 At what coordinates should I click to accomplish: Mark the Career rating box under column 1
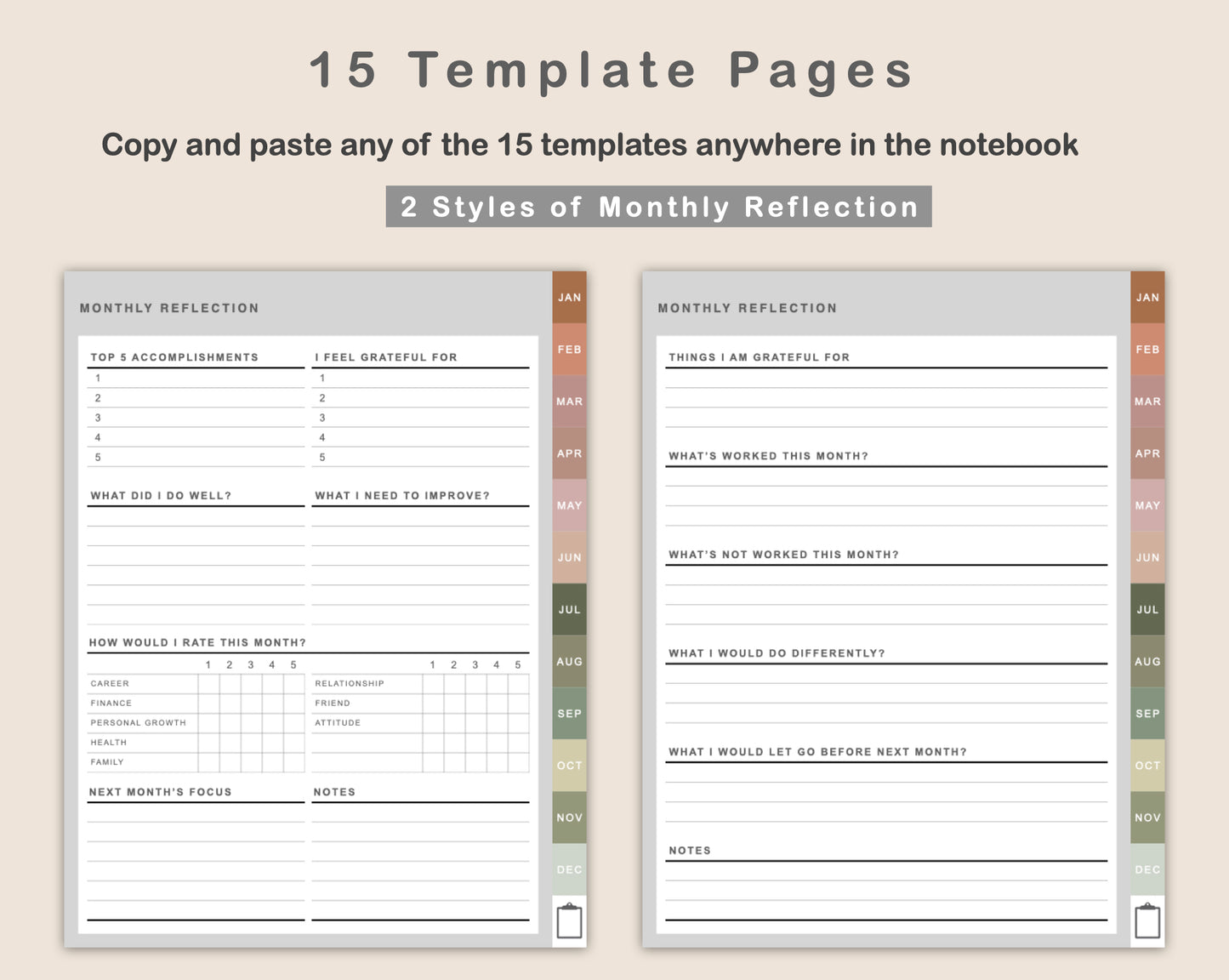(208, 684)
